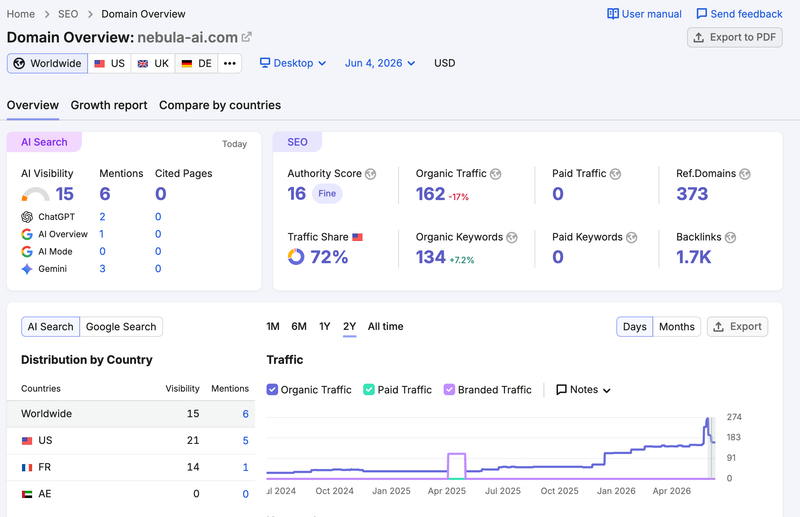Screen dimensions: 800x517
Task: Click globe icon next to Organic Keywords
Action: pos(512,237)
